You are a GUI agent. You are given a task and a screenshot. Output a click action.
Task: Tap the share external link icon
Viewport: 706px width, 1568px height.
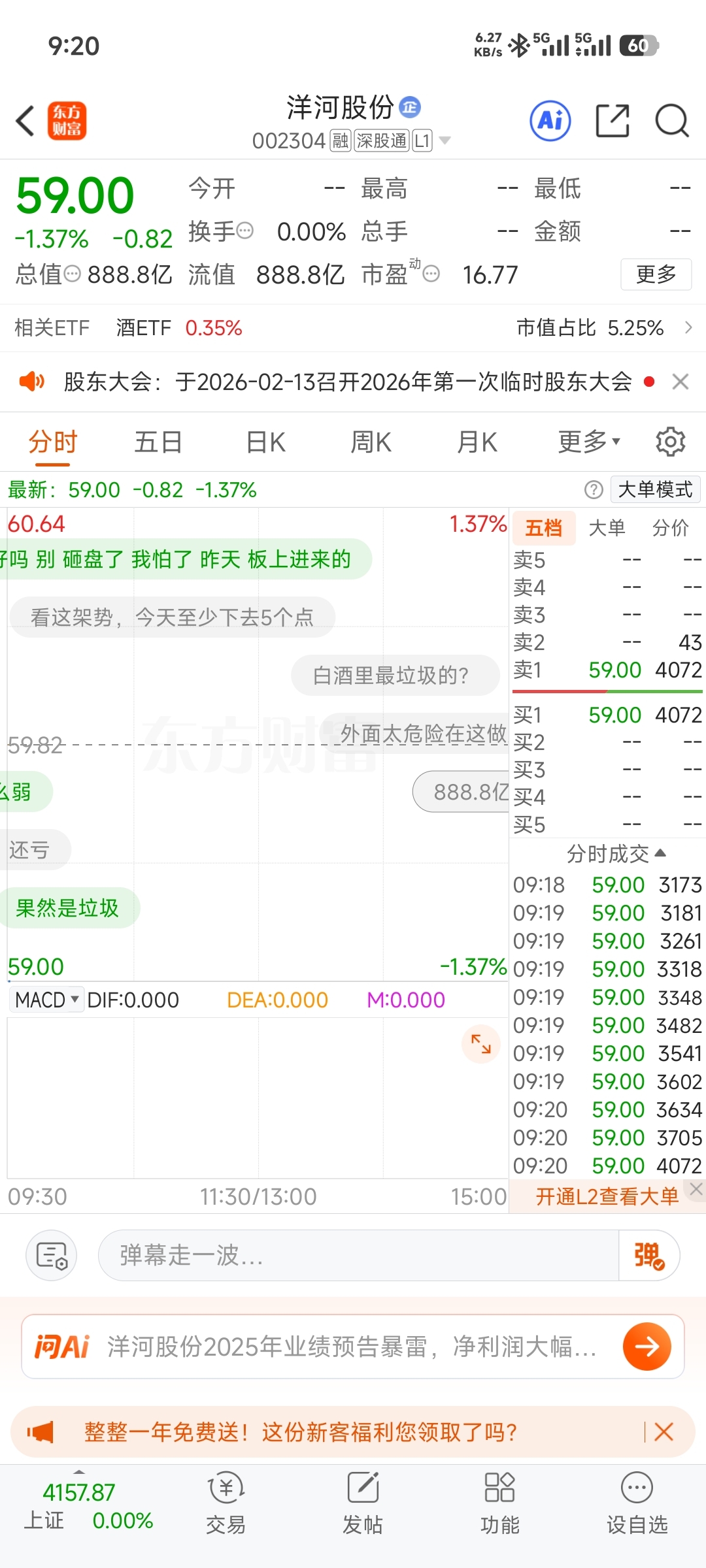pyautogui.click(x=613, y=121)
